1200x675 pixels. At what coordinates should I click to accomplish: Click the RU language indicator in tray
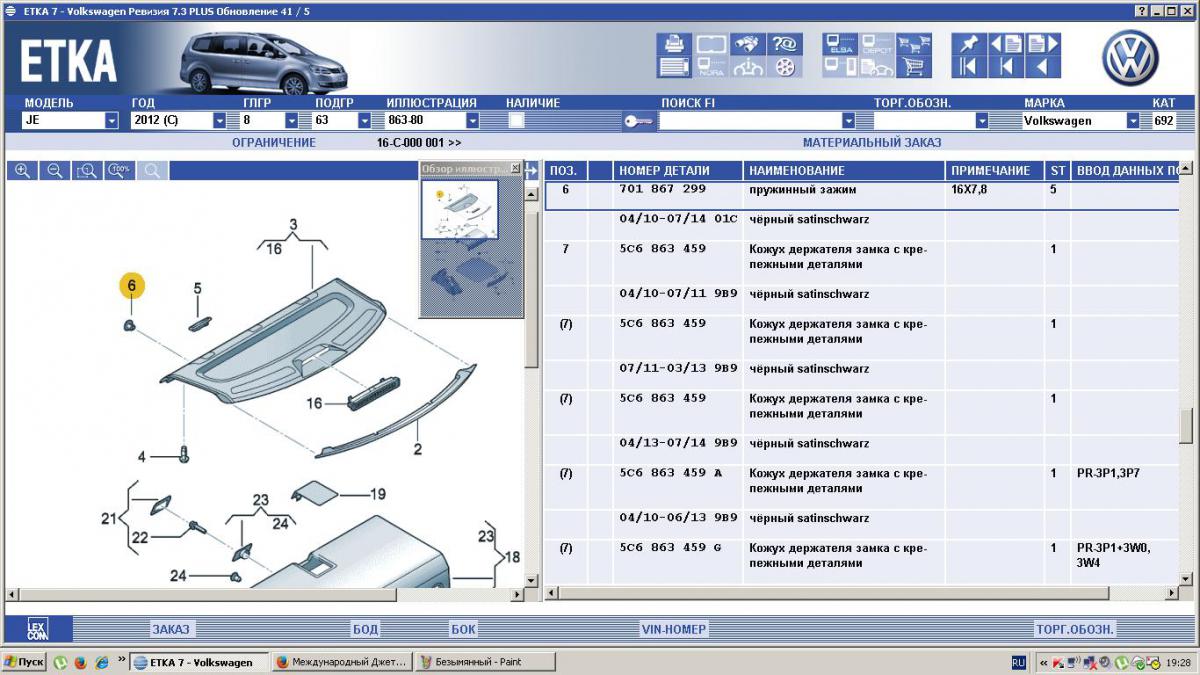[x=1018, y=662]
